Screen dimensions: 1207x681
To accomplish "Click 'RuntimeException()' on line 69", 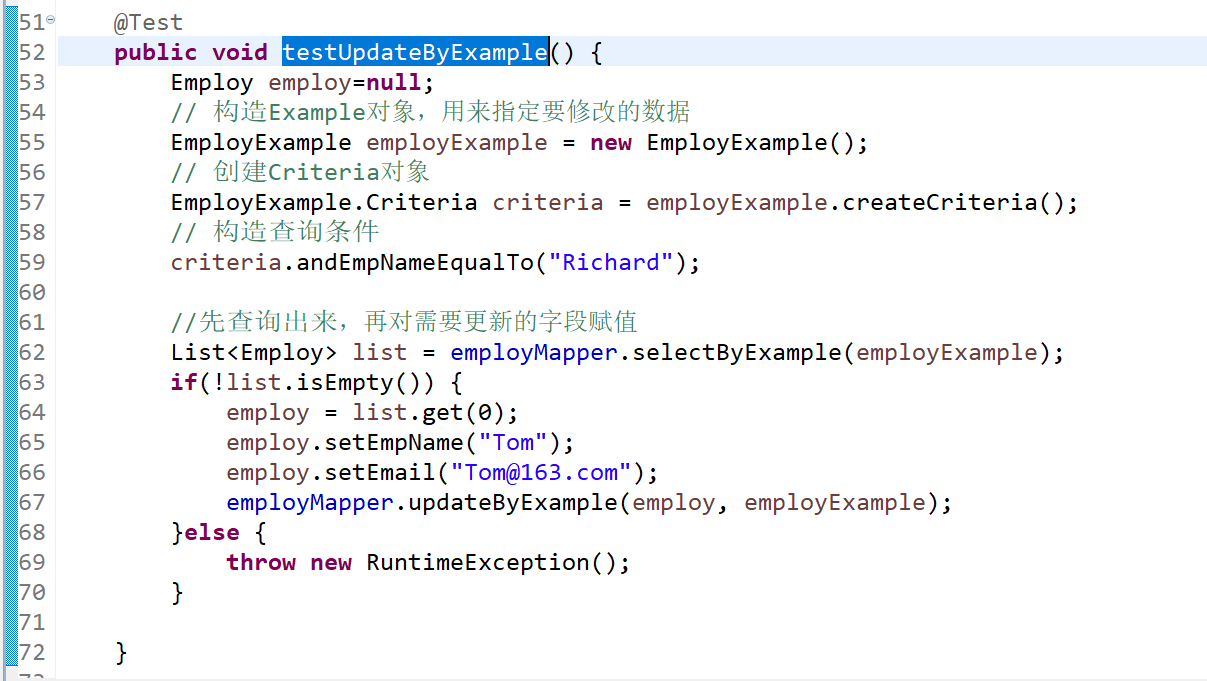I will pos(491,562).
